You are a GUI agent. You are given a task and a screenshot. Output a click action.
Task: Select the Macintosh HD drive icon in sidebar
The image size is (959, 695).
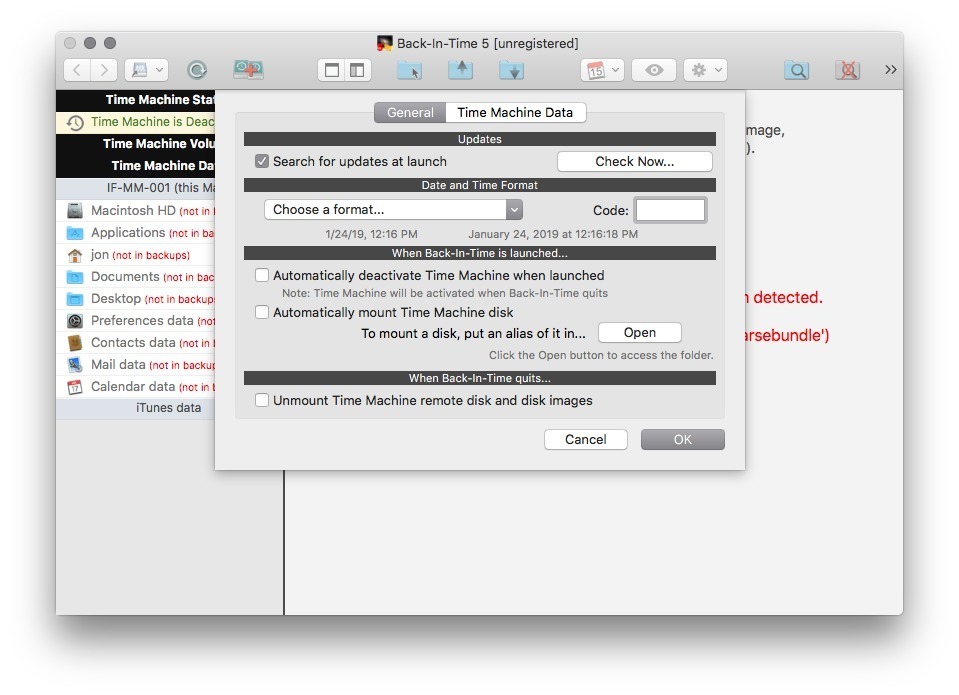[75, 211]
